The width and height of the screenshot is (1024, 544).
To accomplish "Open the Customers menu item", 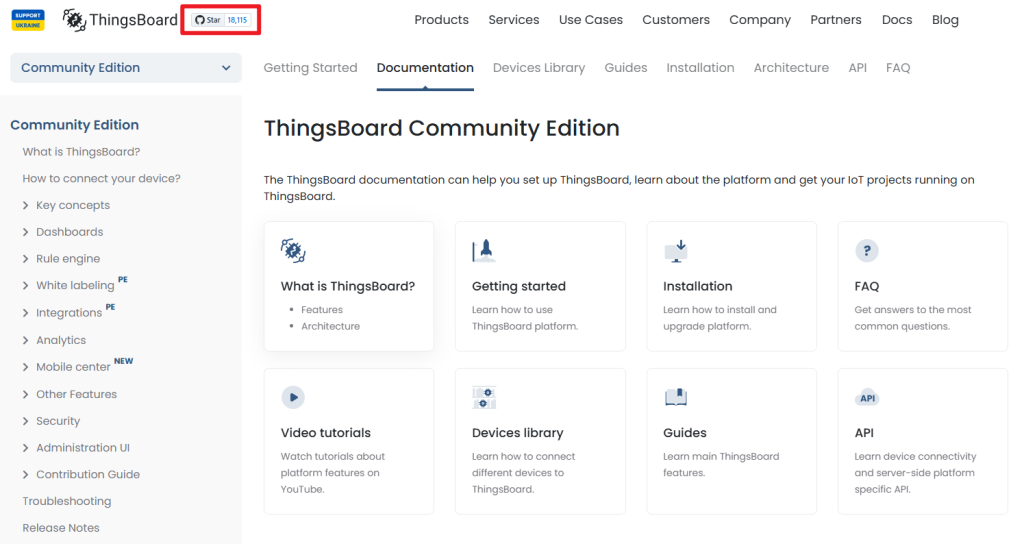I will click(676, 20).
